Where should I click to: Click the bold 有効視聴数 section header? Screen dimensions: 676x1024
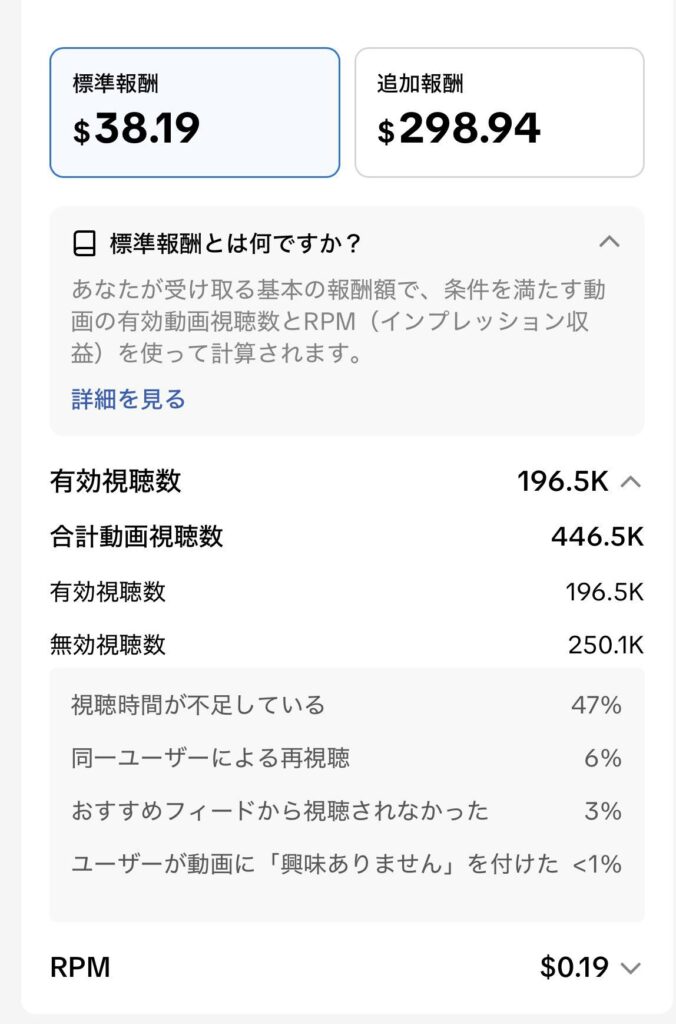[x=116, y=482]
